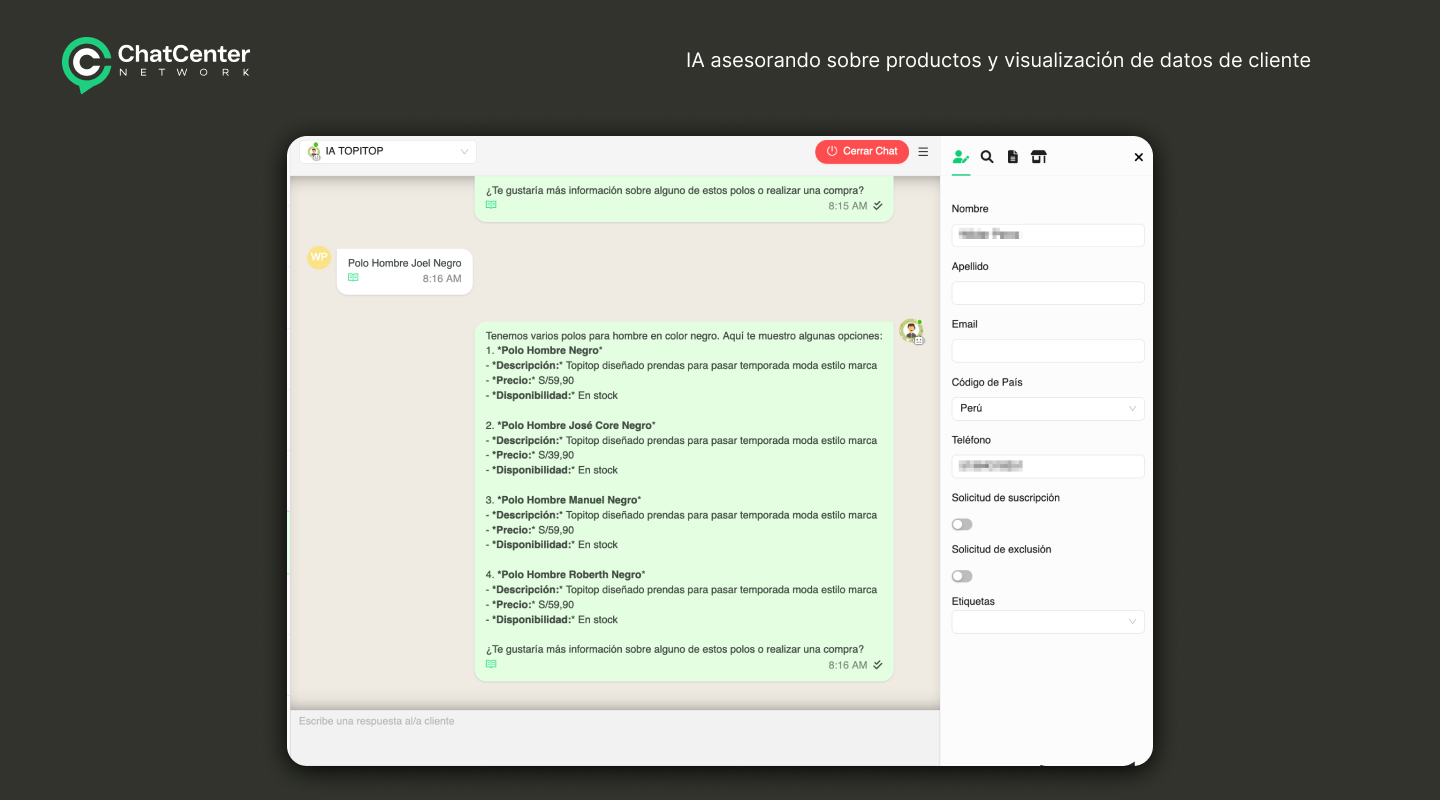Toggle Solicitud de suscripción switch
The width and height of the screenshot is (1440, 800).
click(x=962, y=524)
